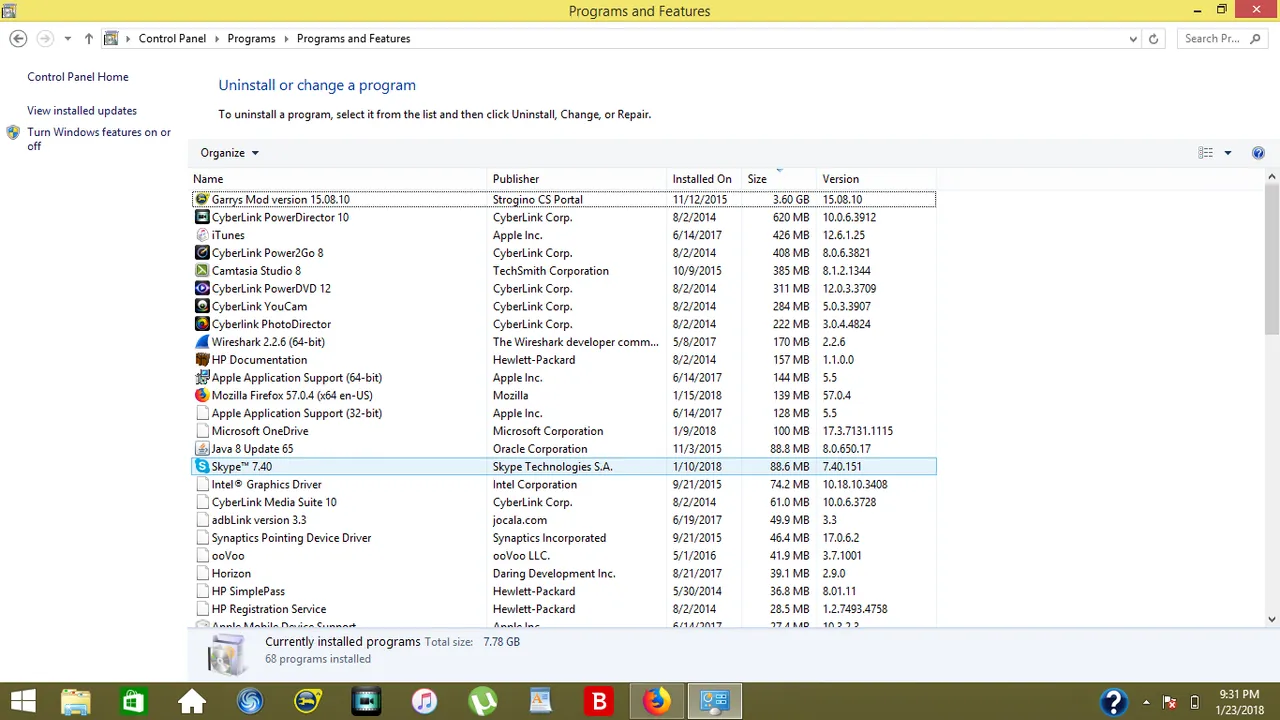Select CyberLink Media Suite 10 row
Image resolution: width=1280 pixels, height=720 pixels.
[564, 502]
